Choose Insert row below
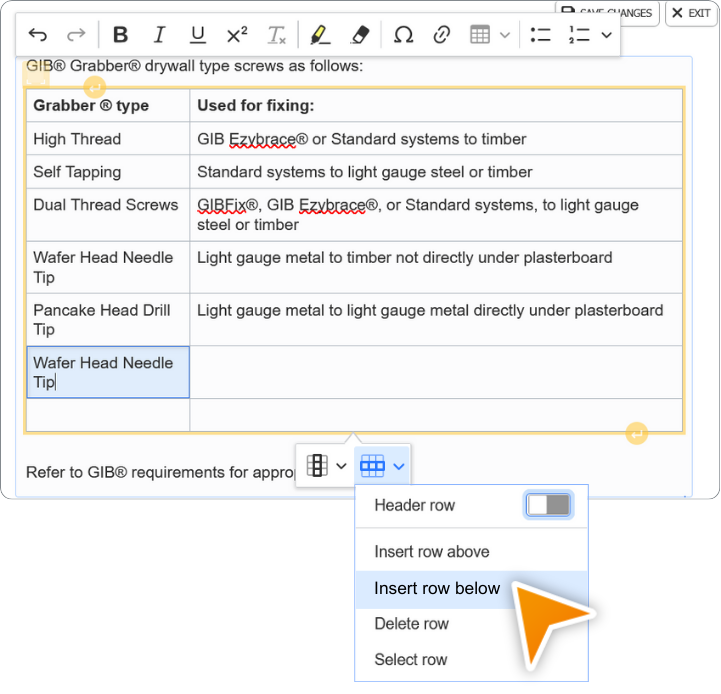Viewport: 721px width, 694px height. tap(471, 589)
